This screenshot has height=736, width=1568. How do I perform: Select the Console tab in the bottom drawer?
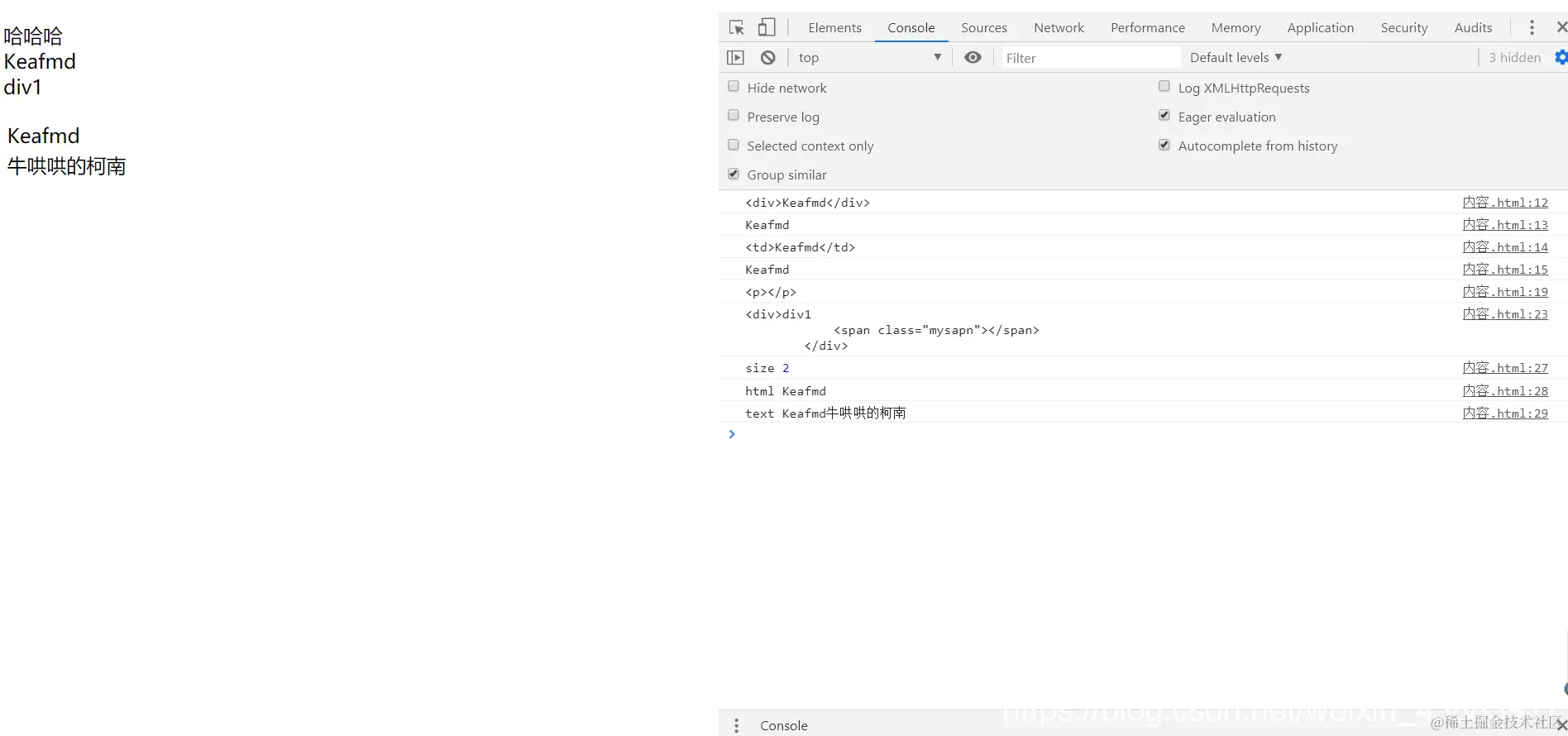tap(783, 725)
